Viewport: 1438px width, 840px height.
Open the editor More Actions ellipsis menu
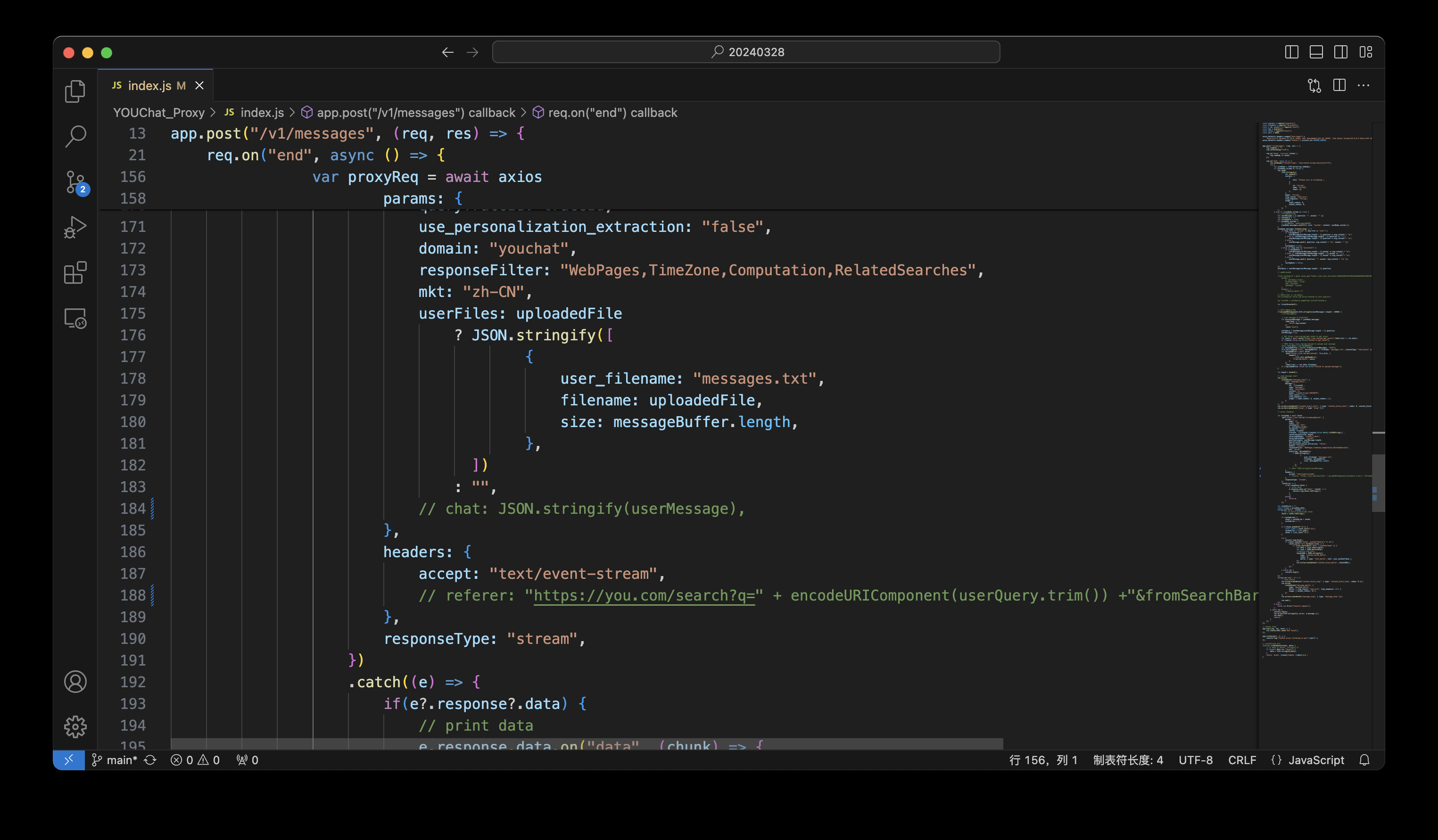coord(1363,86)
